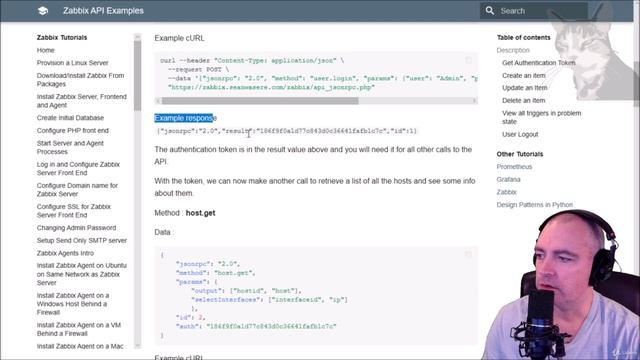This screenshot has height=360, width=640.
Task: Open the Prometheus tutorial link
Action: click(514, 167)
